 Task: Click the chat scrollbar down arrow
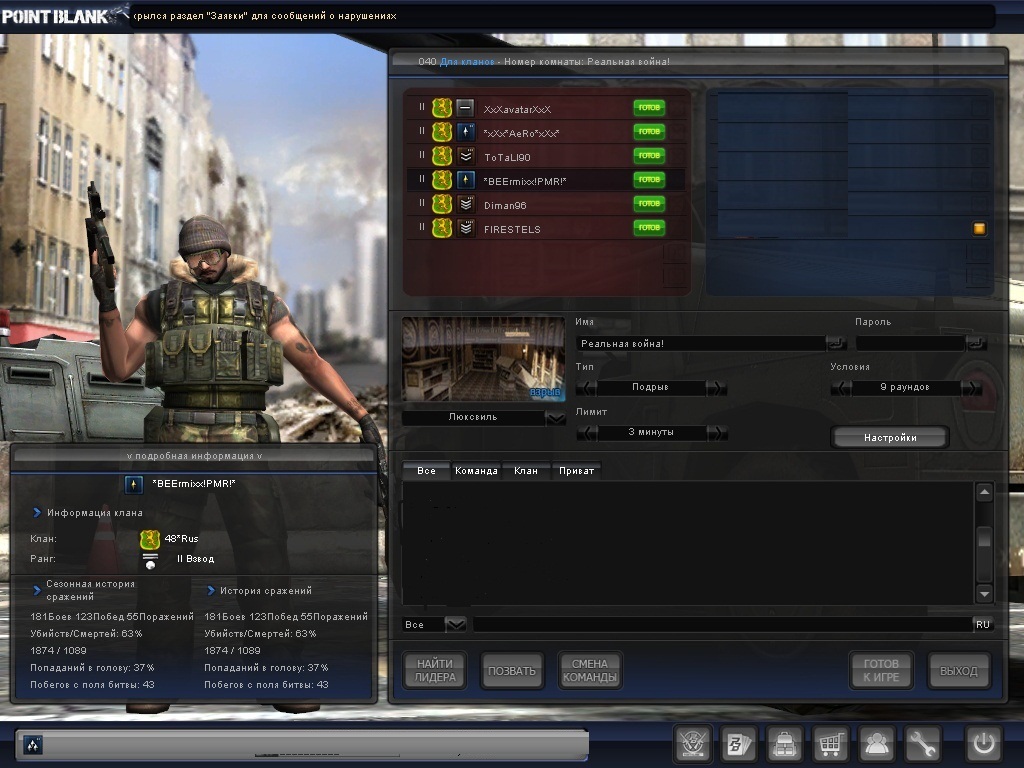coord(984,593)
